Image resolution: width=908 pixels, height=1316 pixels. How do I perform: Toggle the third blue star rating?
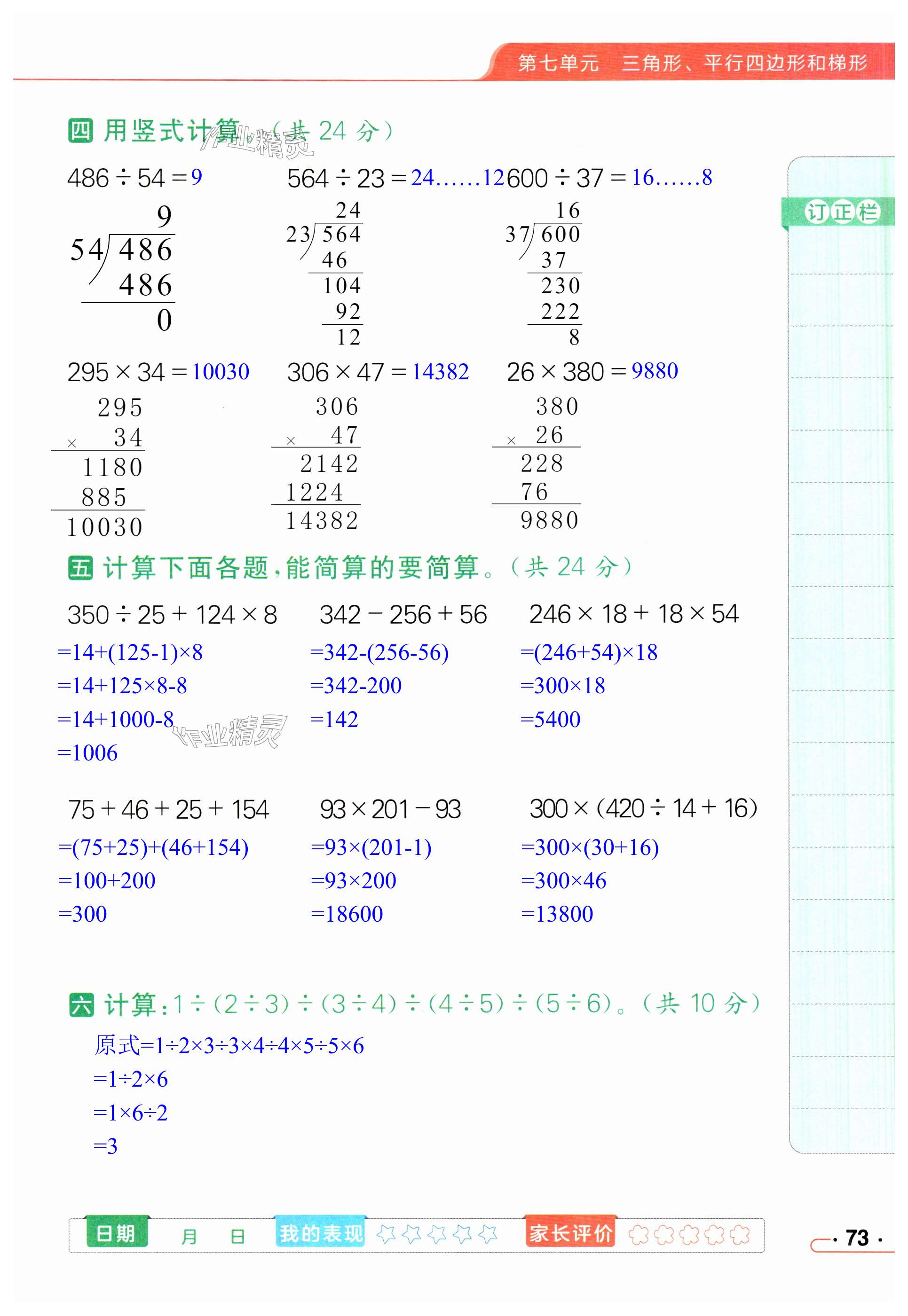click(x=437, y=1234)
